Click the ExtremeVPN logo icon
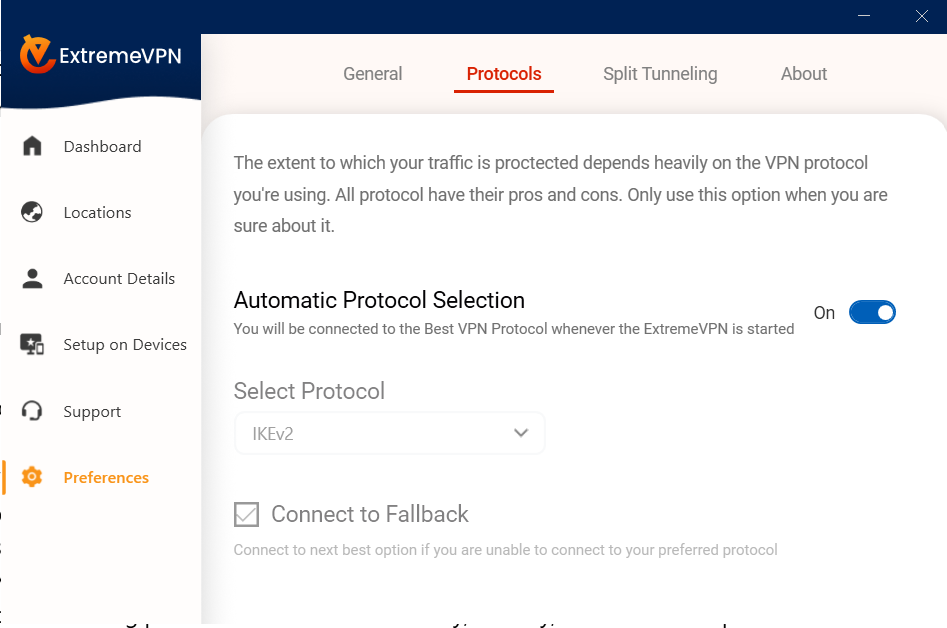This screenshot has height=628, width=947. [35, 55]
